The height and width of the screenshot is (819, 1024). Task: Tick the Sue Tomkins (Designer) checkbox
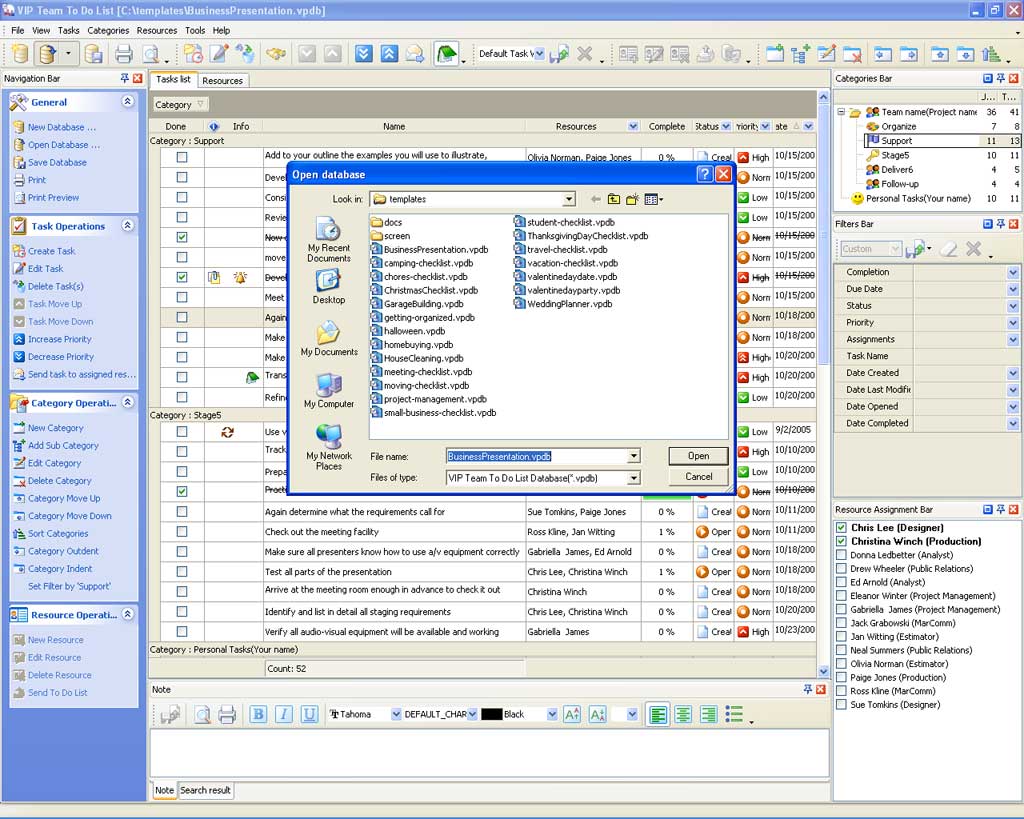pyautogui.click(x=841, y=705)
